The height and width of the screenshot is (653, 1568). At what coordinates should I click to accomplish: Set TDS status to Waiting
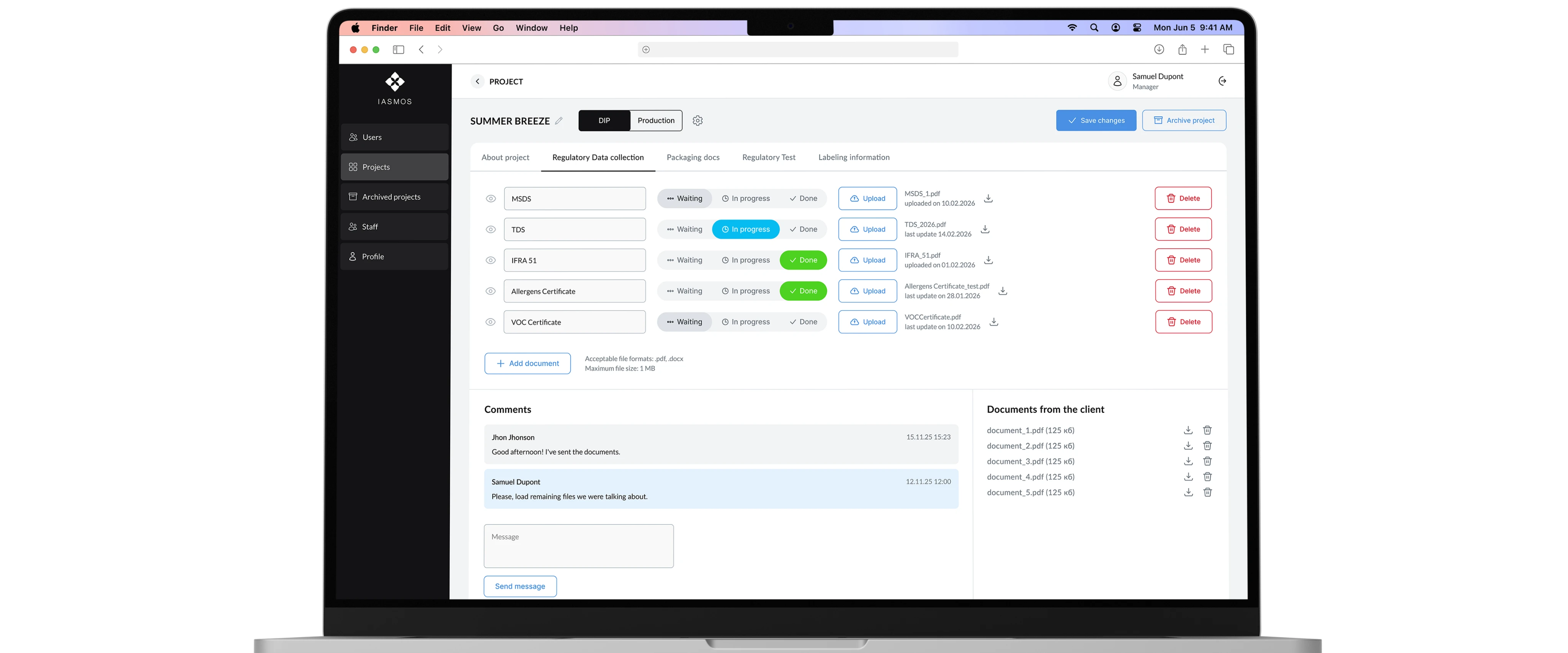(684, 229)
